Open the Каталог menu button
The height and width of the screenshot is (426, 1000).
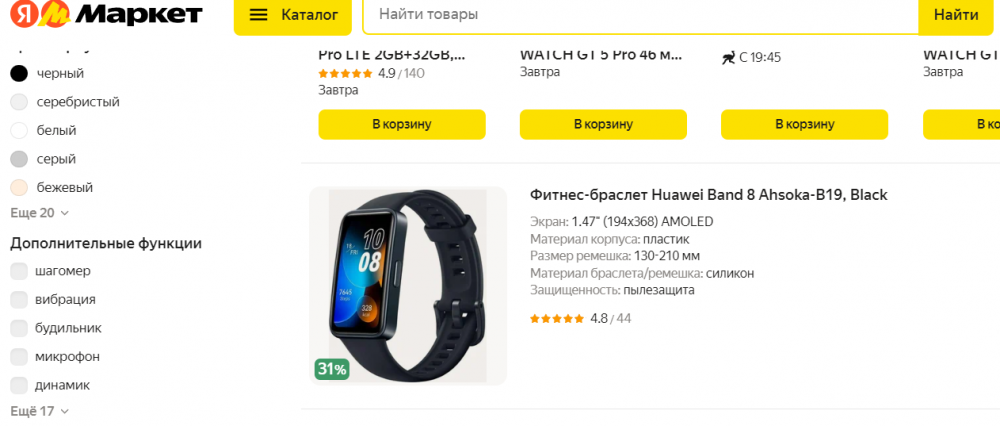point(293,15)
